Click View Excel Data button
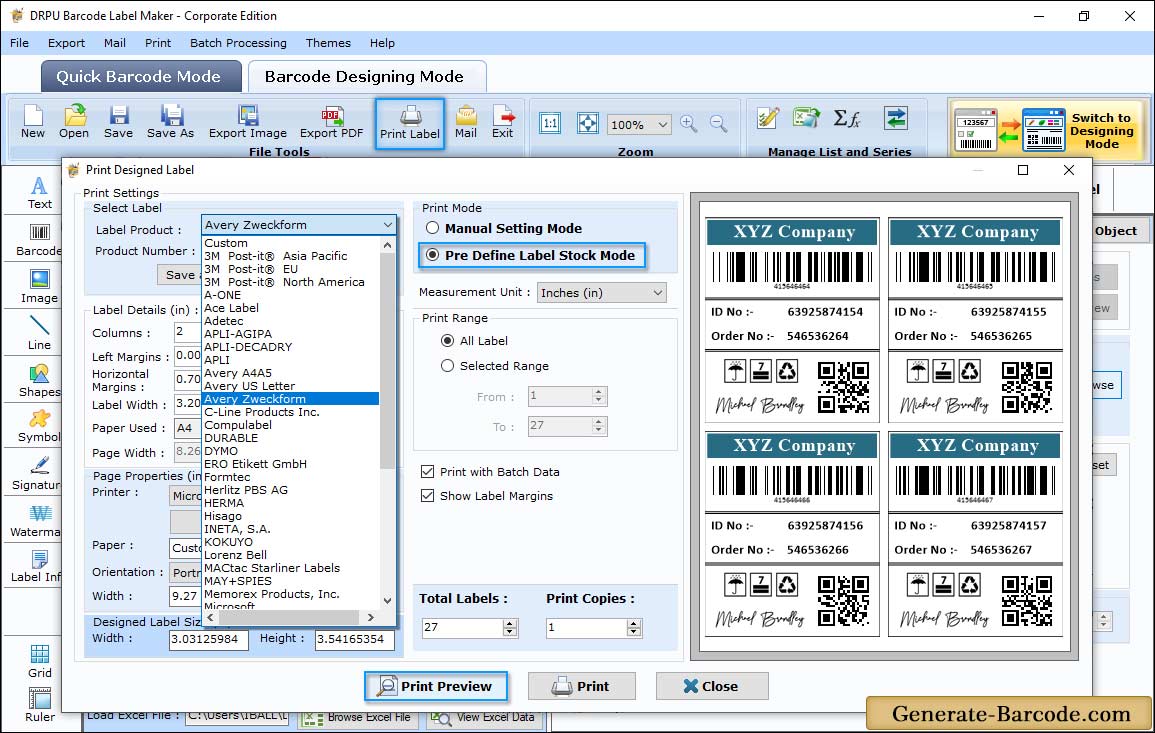1155x733 pixels. [484, 718]
